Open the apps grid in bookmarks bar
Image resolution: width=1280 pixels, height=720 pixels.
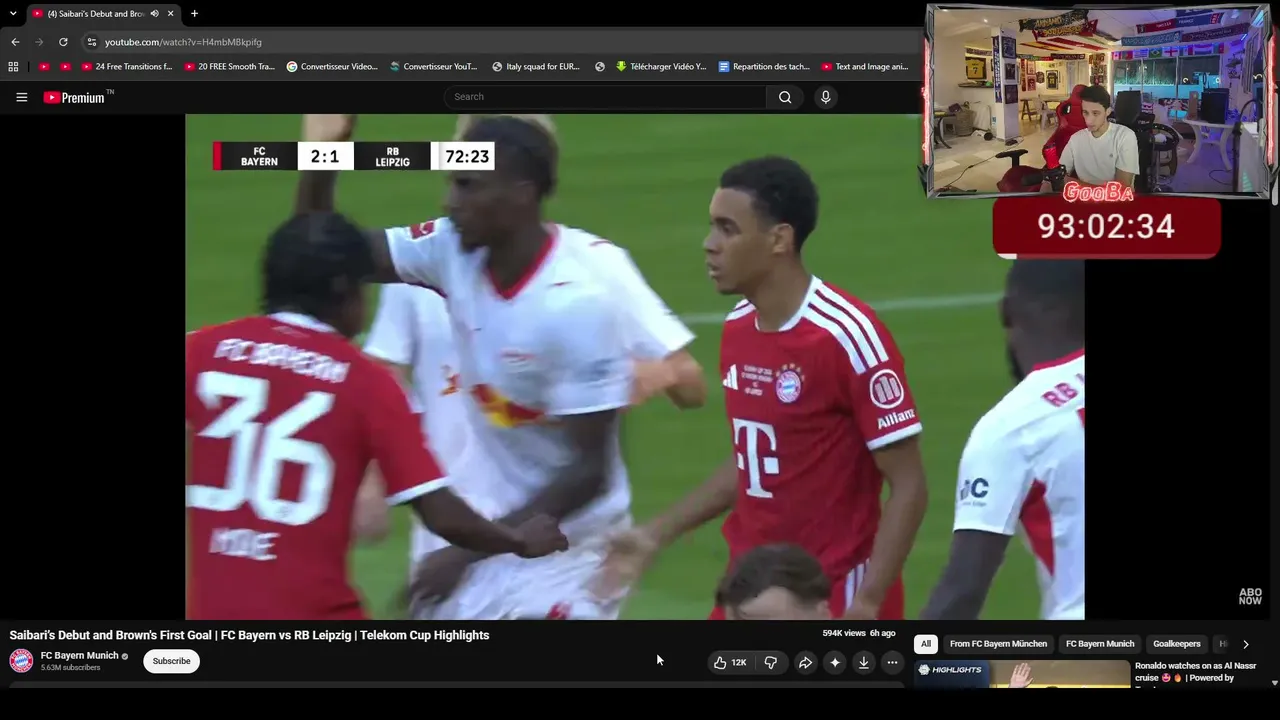pos(13,67)
